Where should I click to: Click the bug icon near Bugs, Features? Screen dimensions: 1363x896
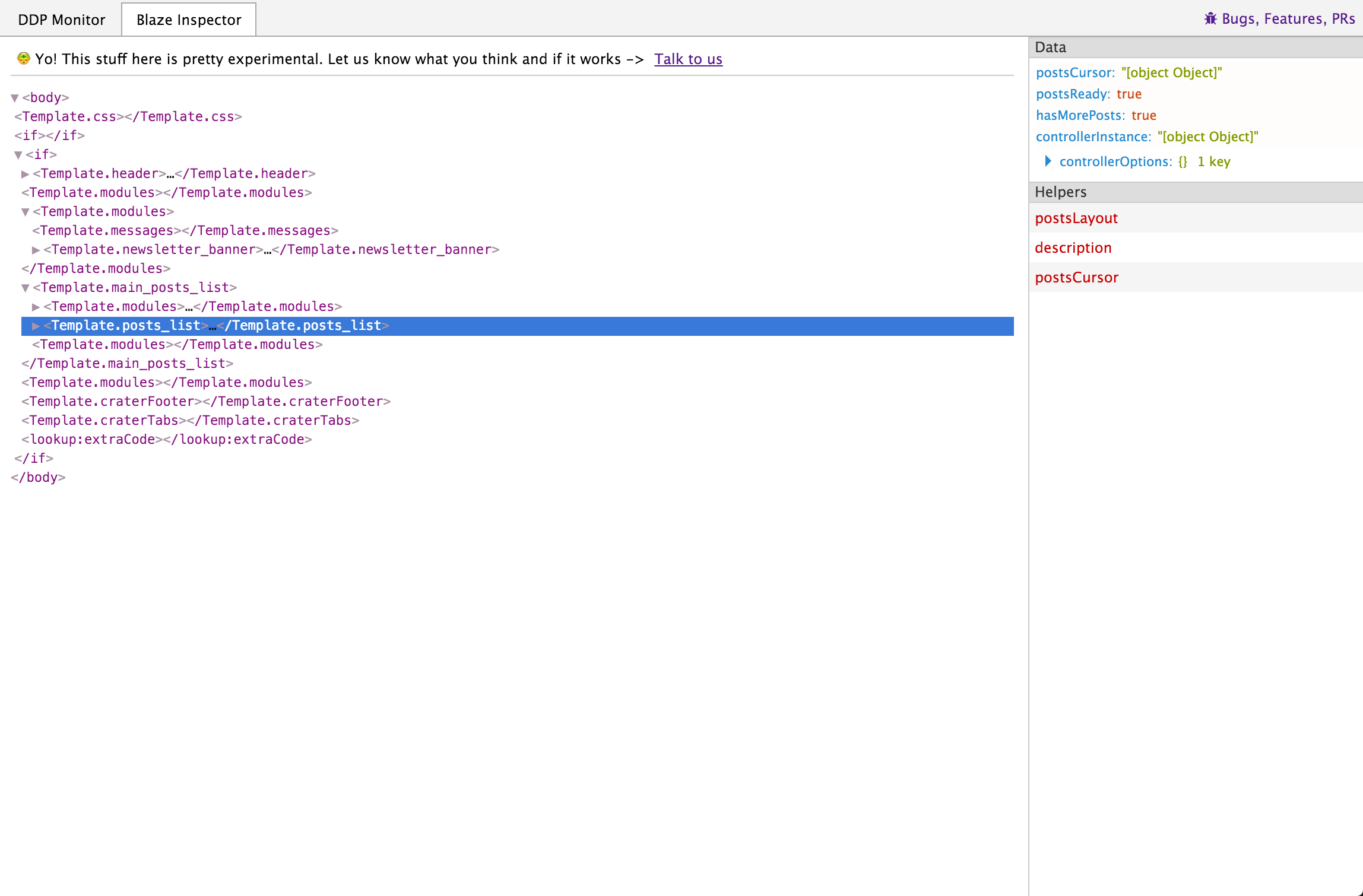[1210, 19]
